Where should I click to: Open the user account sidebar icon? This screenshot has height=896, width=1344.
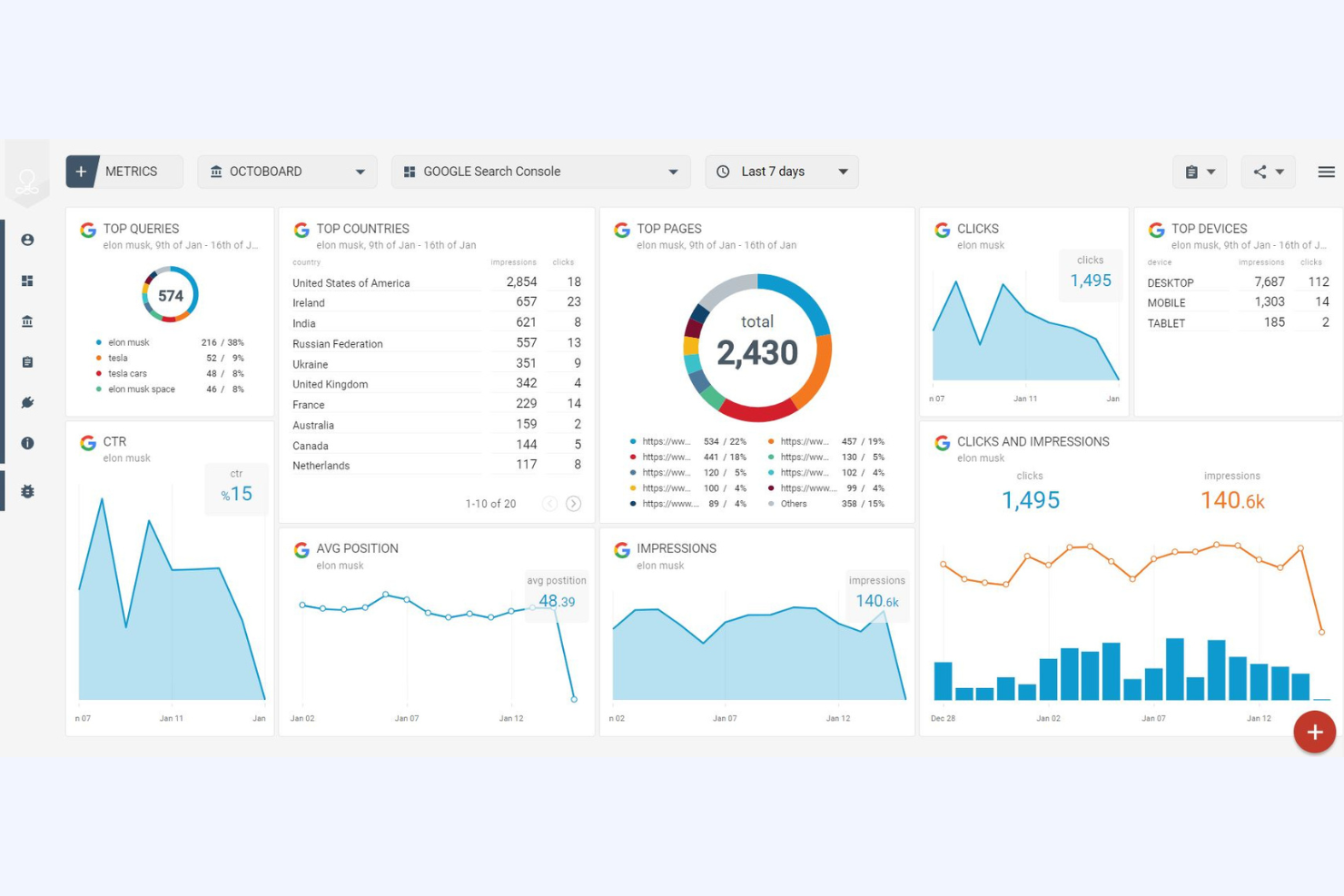[x=27, y=240]
